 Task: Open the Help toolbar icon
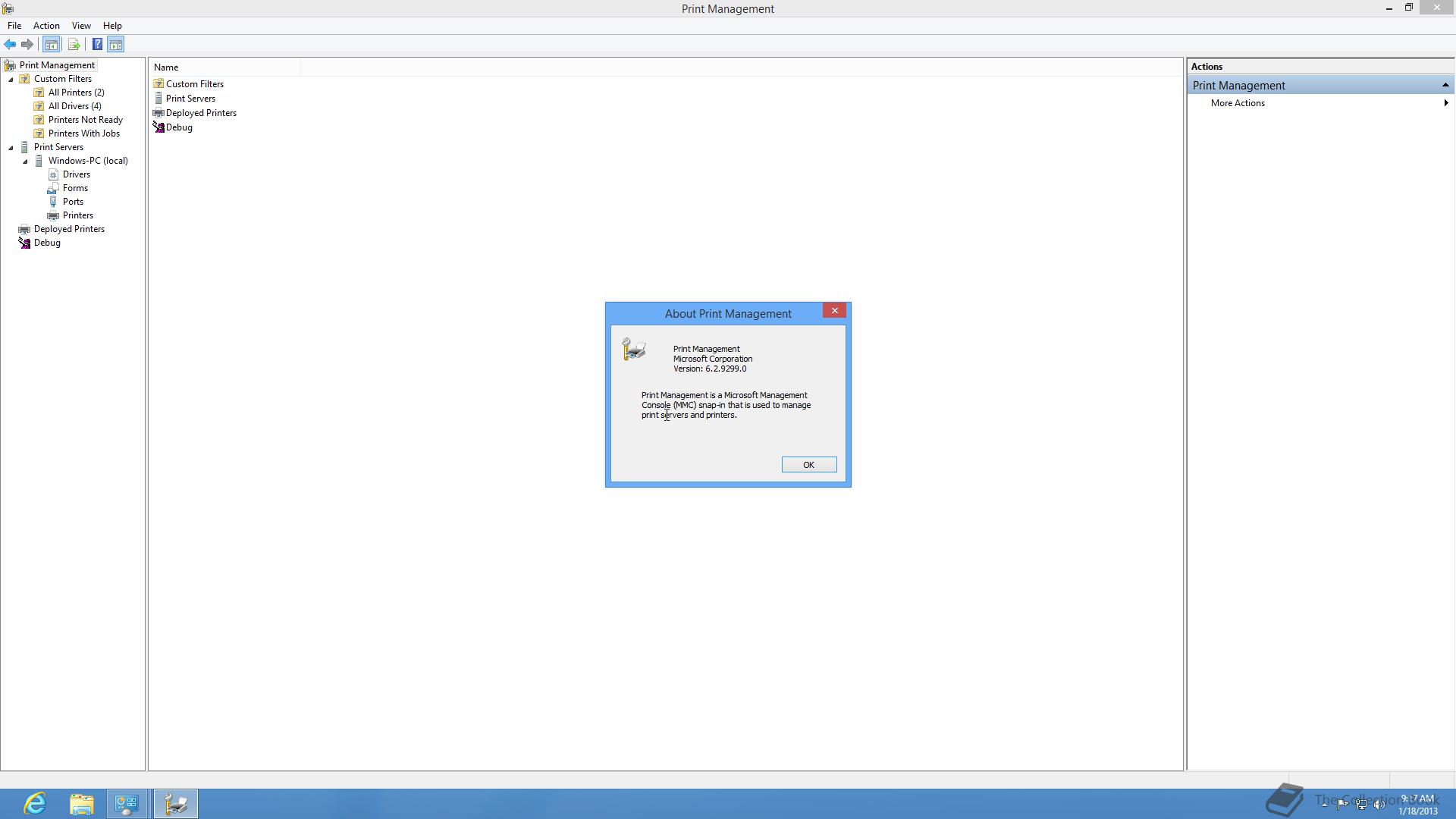(x=97, y=45)
